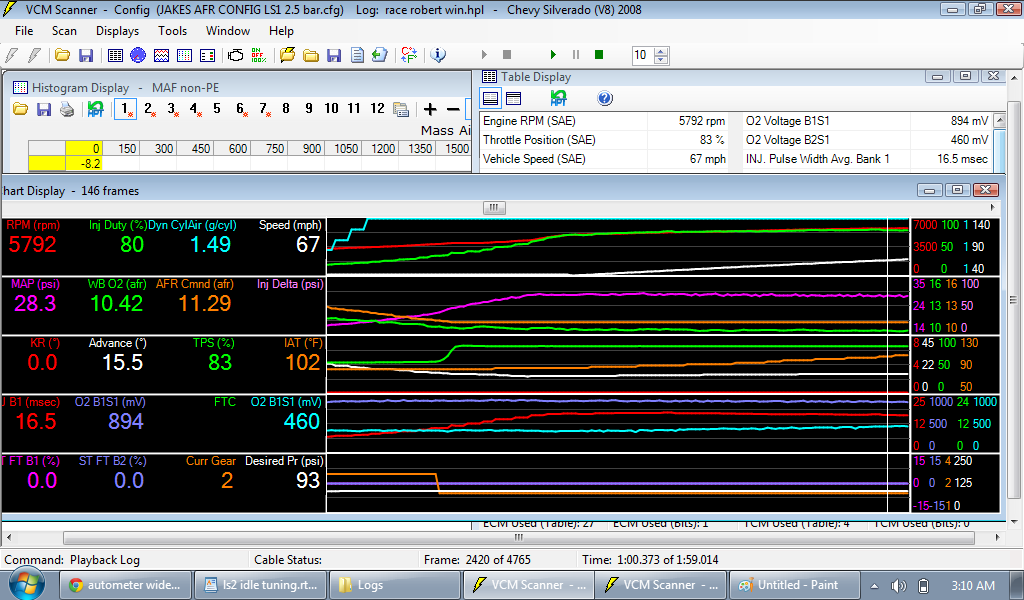The height and width of the screenshot is (600, 1024).
Task: Open autometer wide Chrome taskbar item
Action: tap(125, 585)
